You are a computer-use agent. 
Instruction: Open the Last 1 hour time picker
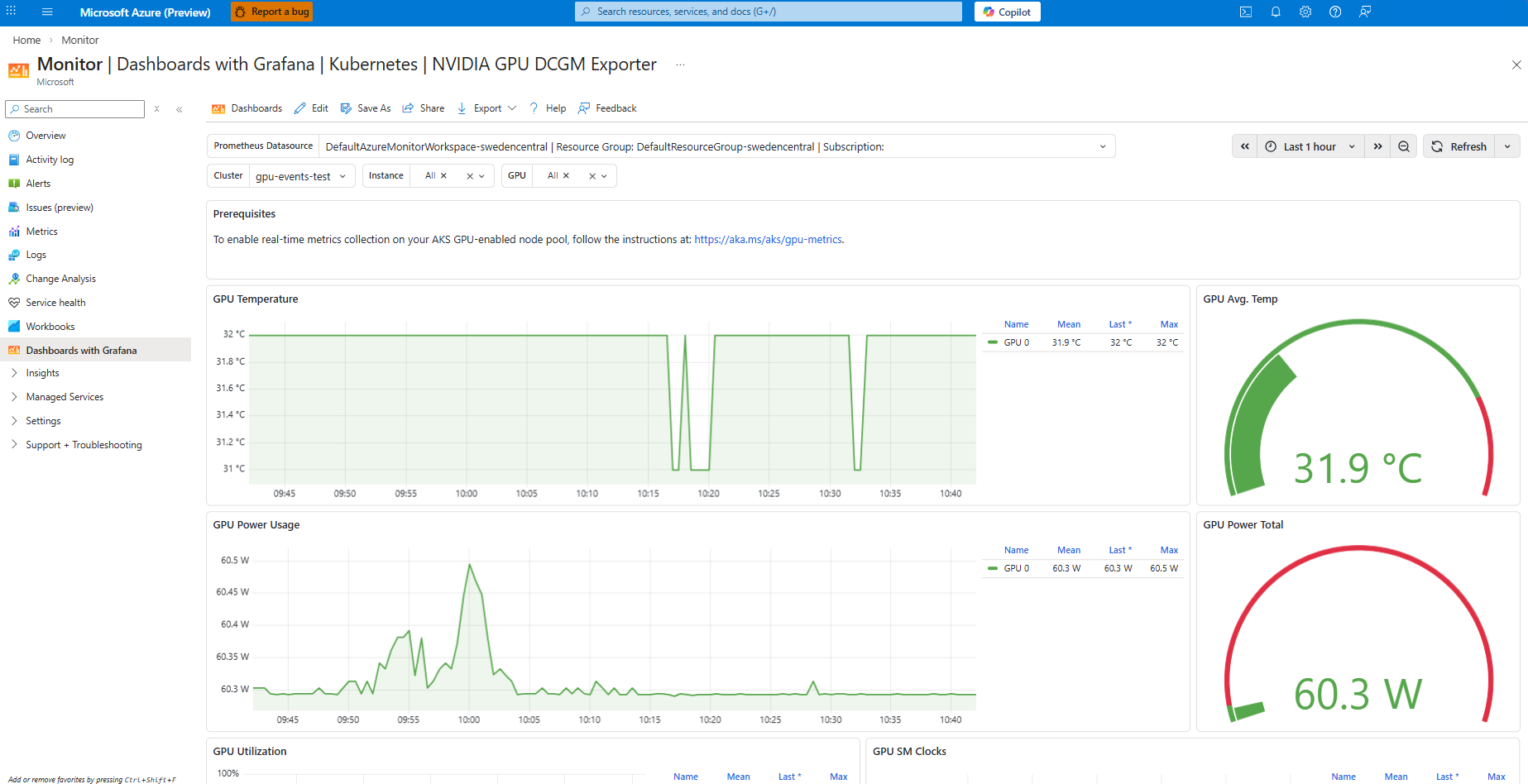(1310, 146)
